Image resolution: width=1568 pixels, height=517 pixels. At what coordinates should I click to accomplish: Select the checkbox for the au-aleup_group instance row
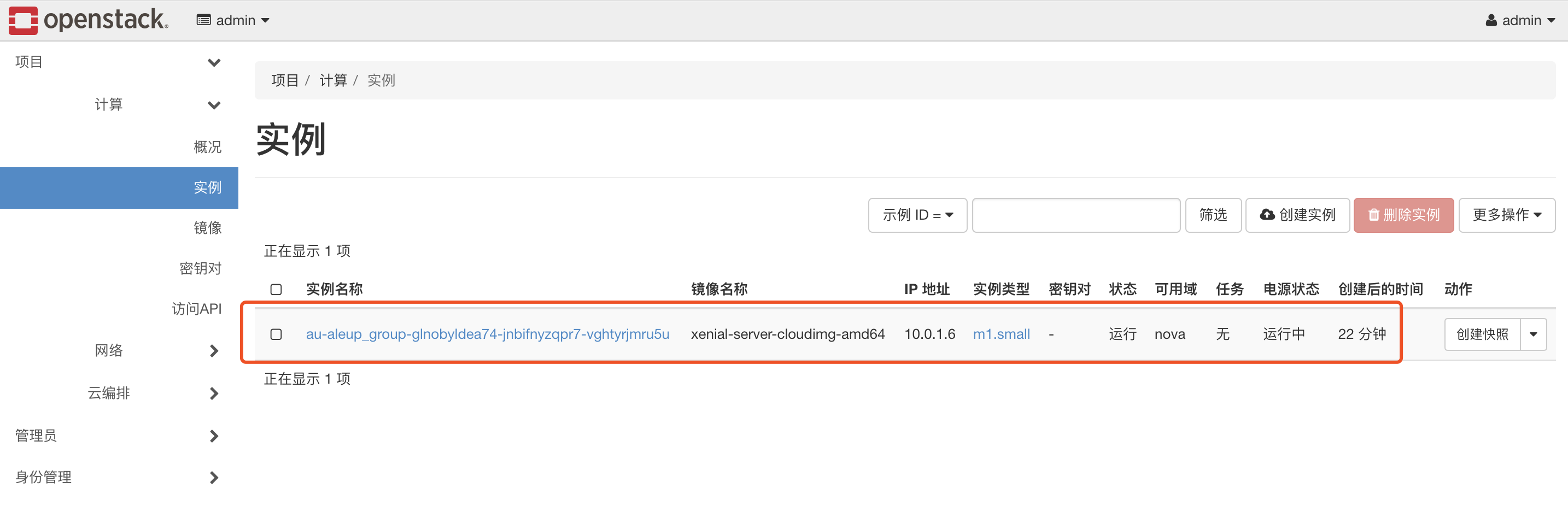point(276,334)
